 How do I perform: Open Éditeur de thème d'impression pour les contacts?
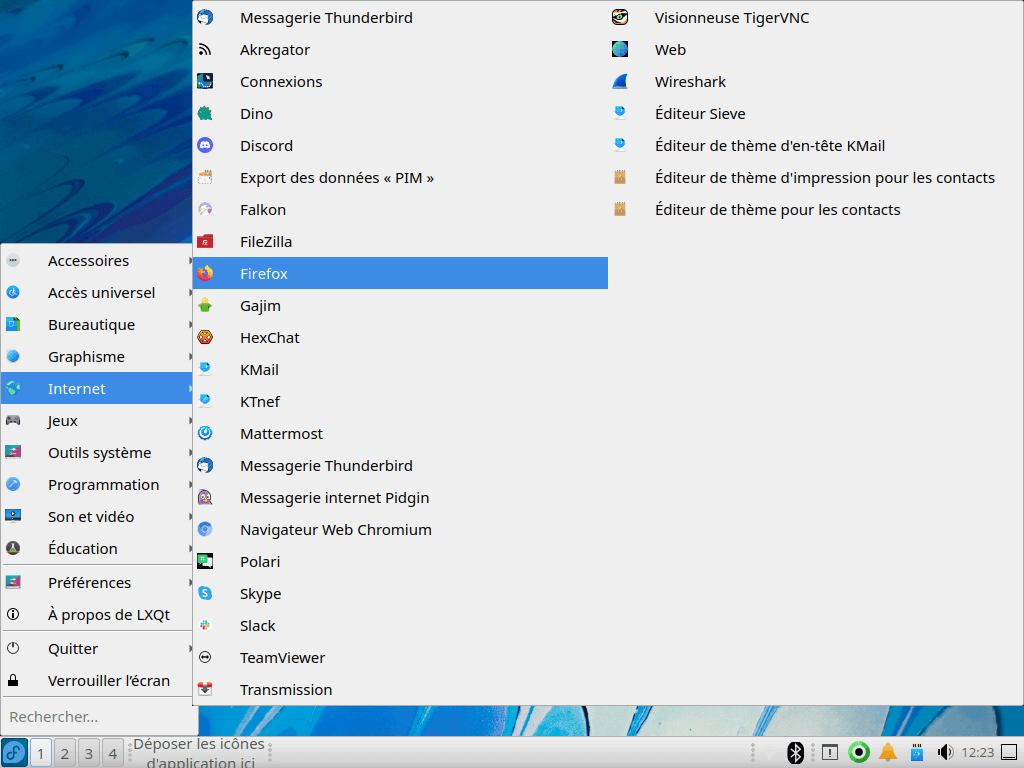pyautogui.click(x=815, y=178)
